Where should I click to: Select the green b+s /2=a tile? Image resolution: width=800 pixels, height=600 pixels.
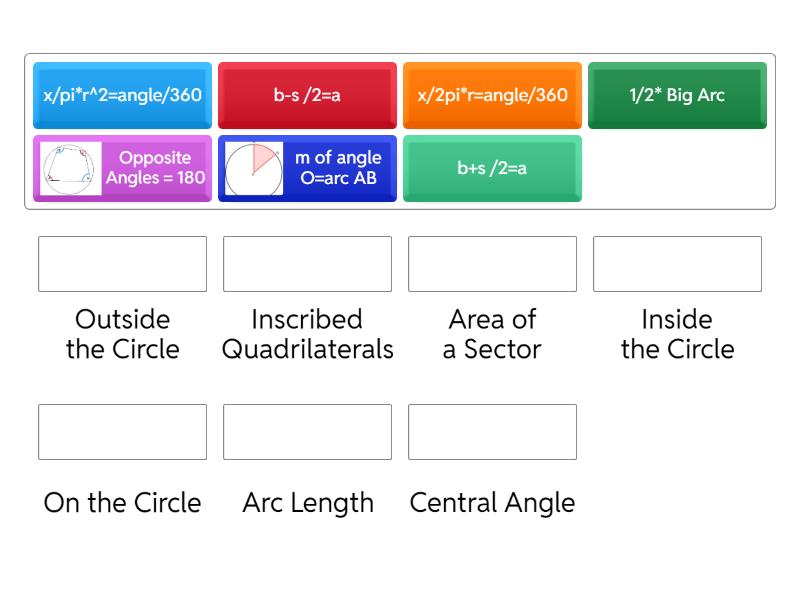[492, 168]
